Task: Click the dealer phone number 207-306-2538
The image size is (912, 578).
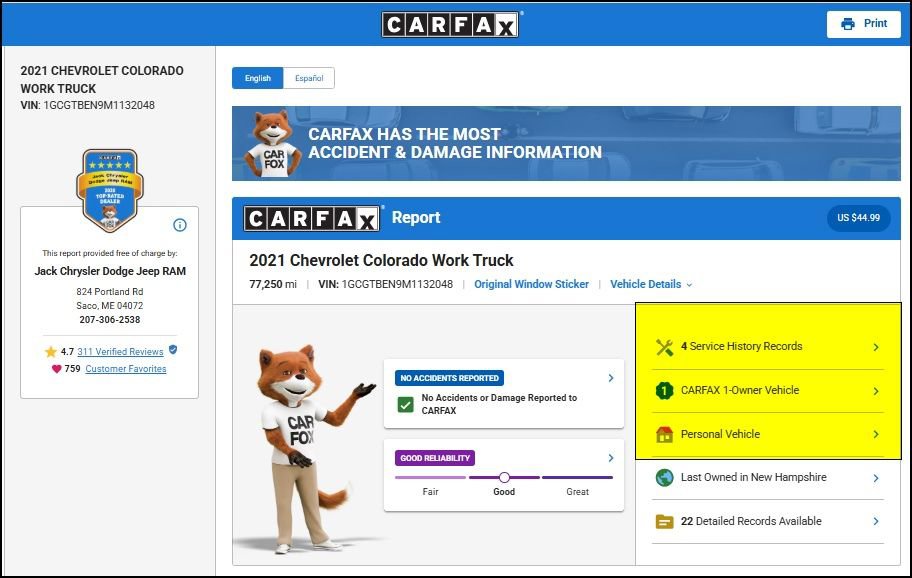Action: 110,320
